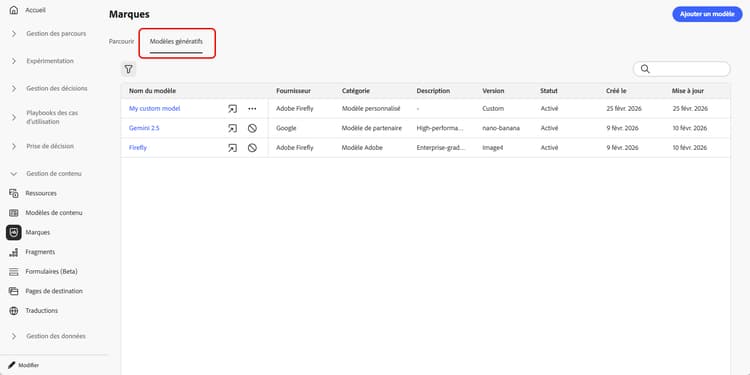Expand Playbooks des cas d'utilisation
Image resolution: width=750 pixels, height=375 pixels.
tap(14, 117)
